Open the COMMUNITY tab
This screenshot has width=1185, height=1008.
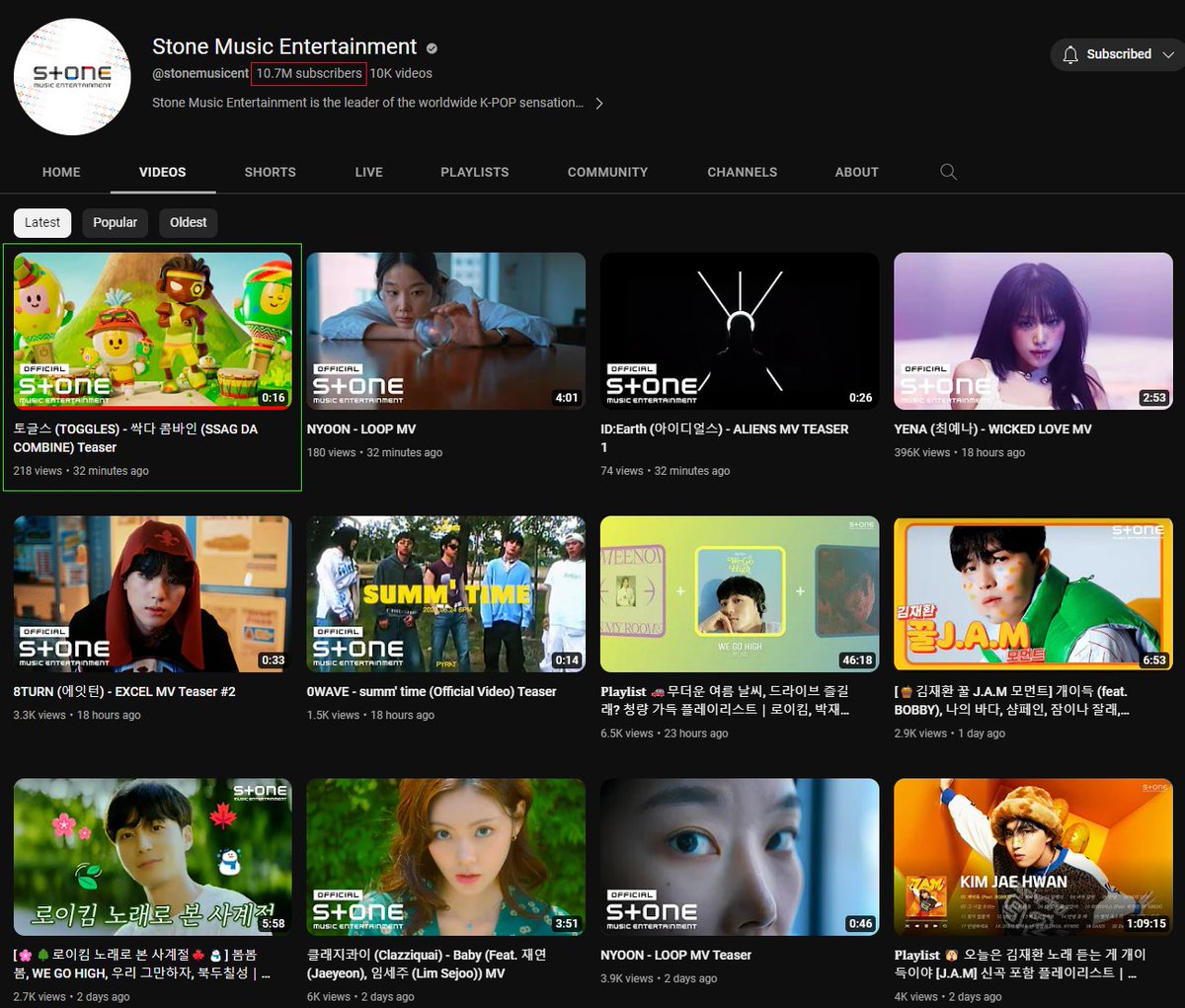coord(607,172)
